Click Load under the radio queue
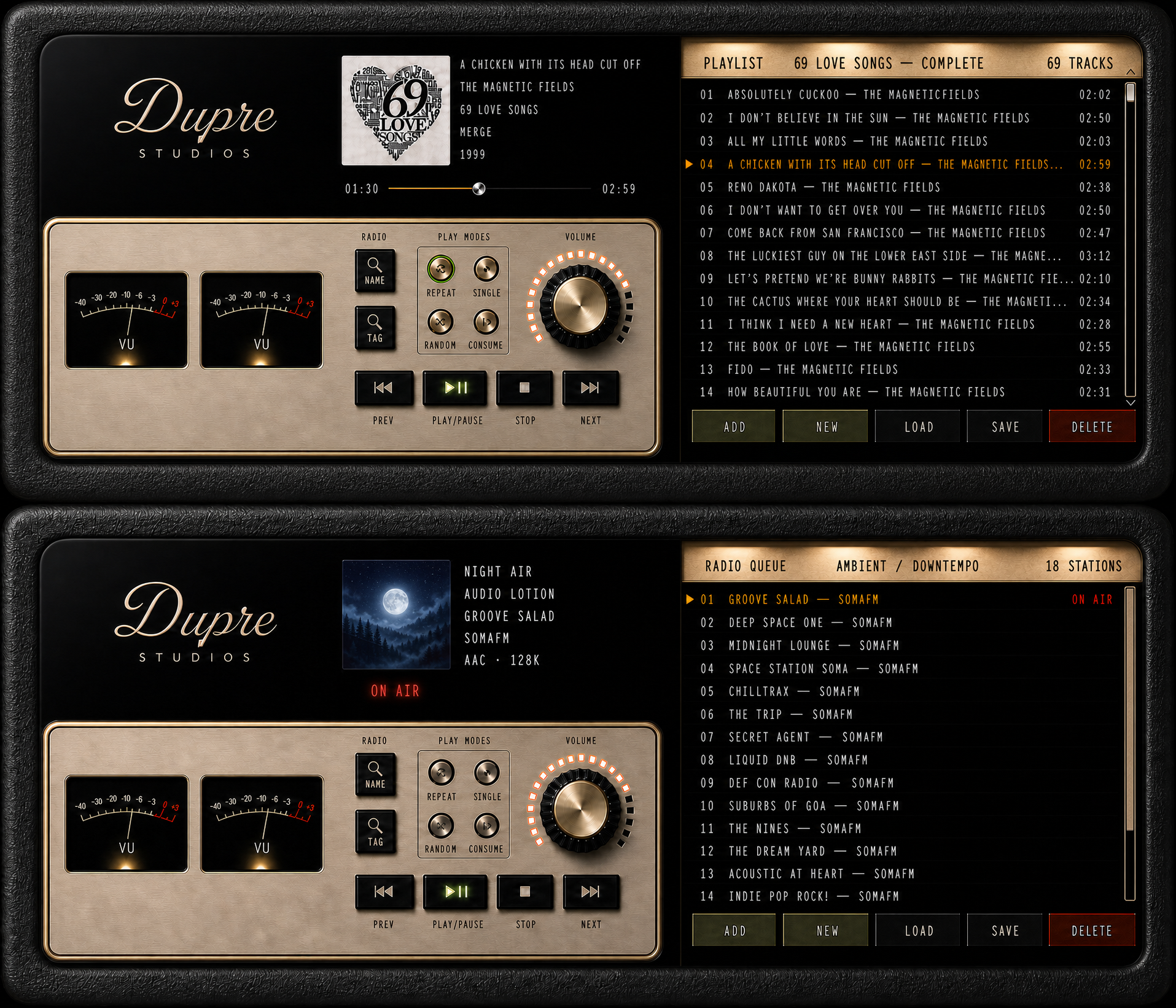Screen dimensions: 1176x1008 pos(919,931)
